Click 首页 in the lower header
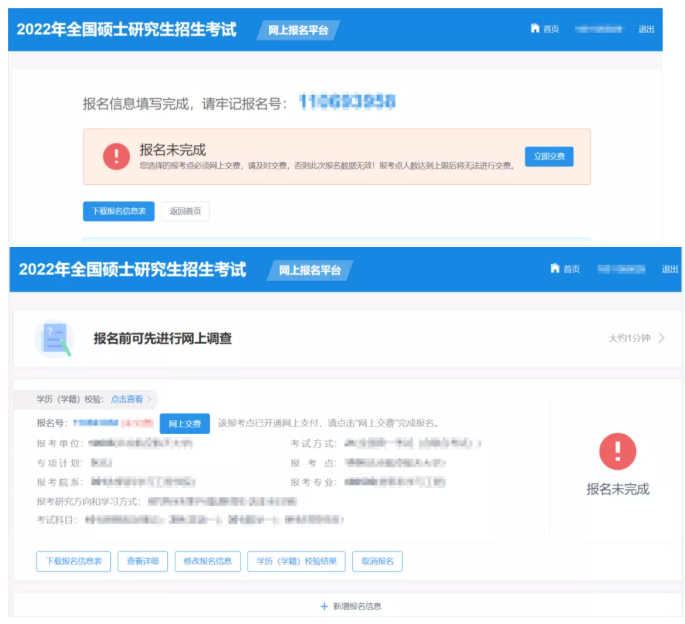 [571, 269]
